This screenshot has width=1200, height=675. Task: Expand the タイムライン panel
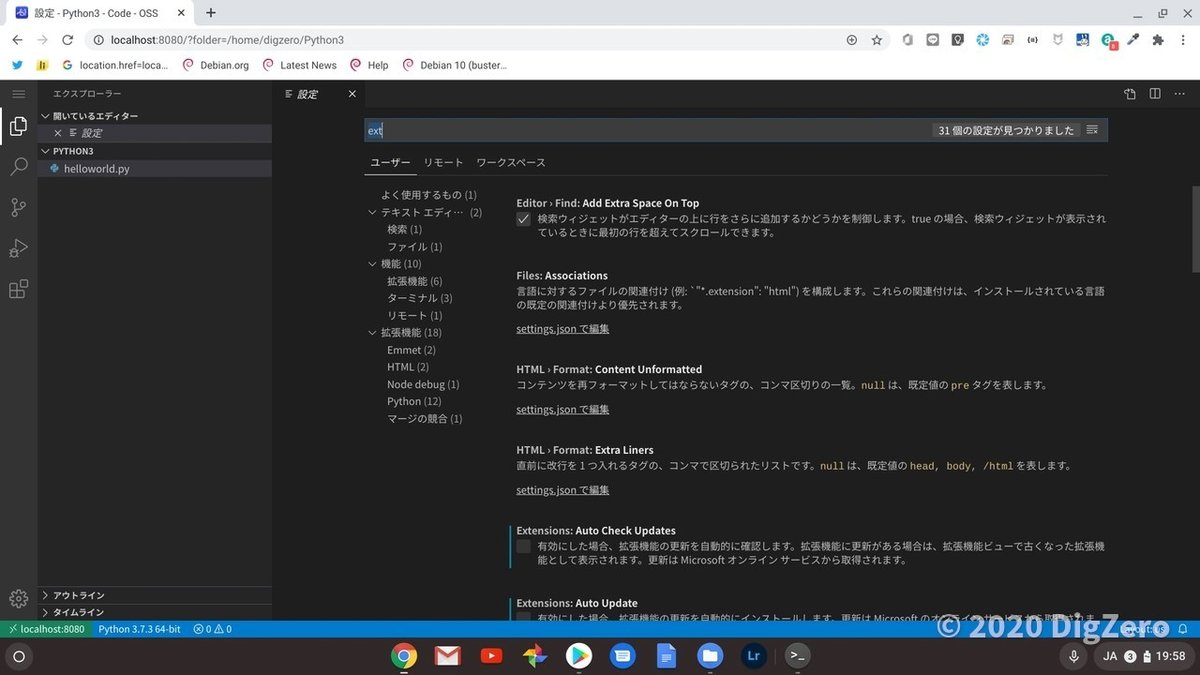(155, 612)
